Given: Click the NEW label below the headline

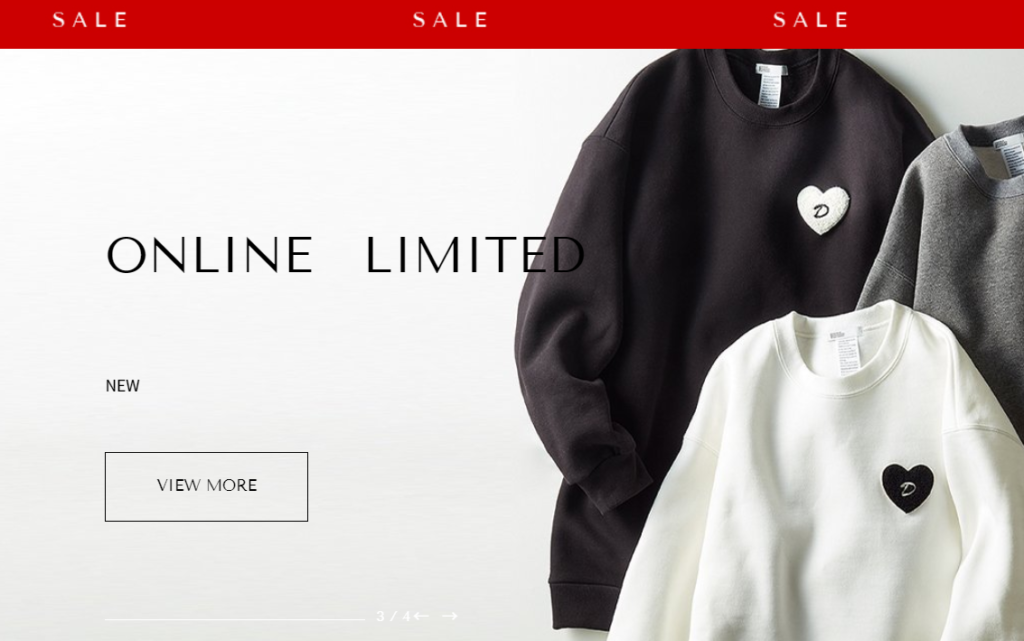Looking at the screenshot, I should click(123, 386).
